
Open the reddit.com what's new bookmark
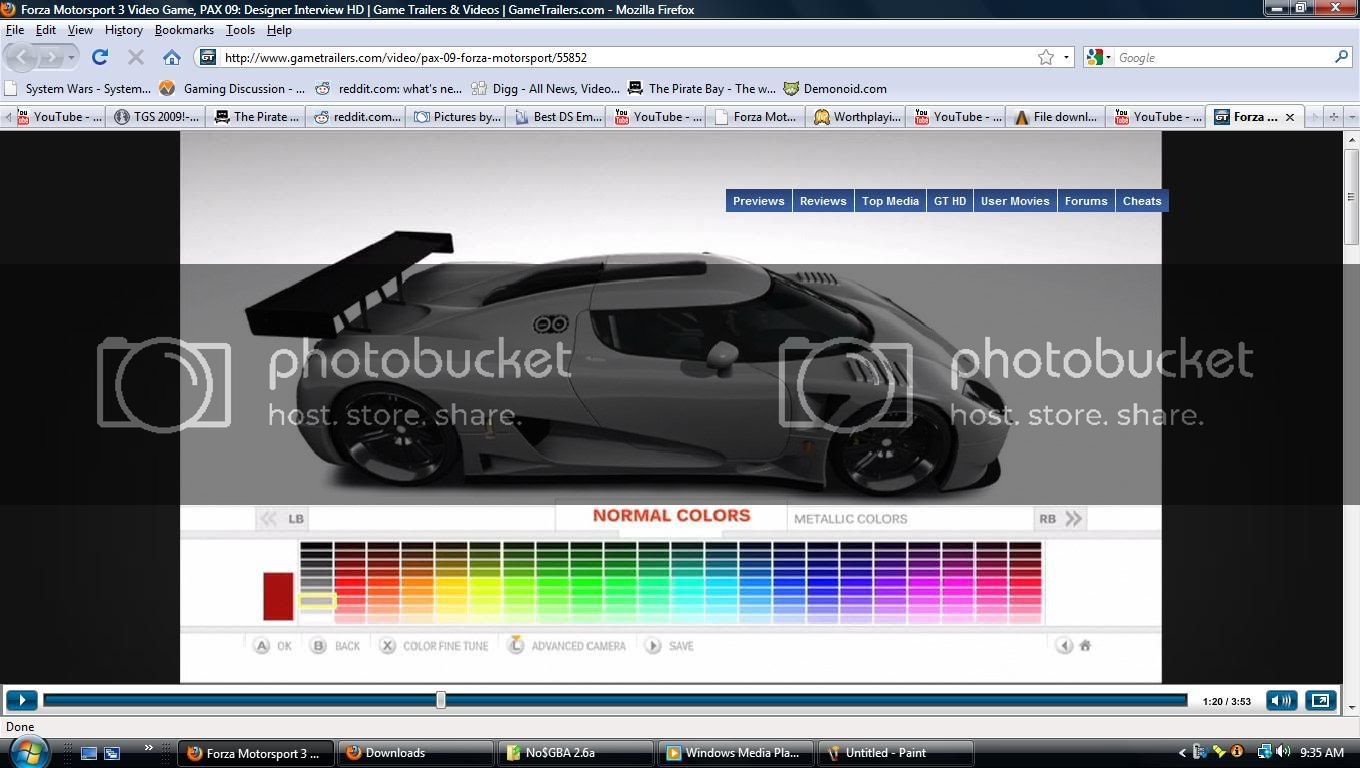point(389,88)
